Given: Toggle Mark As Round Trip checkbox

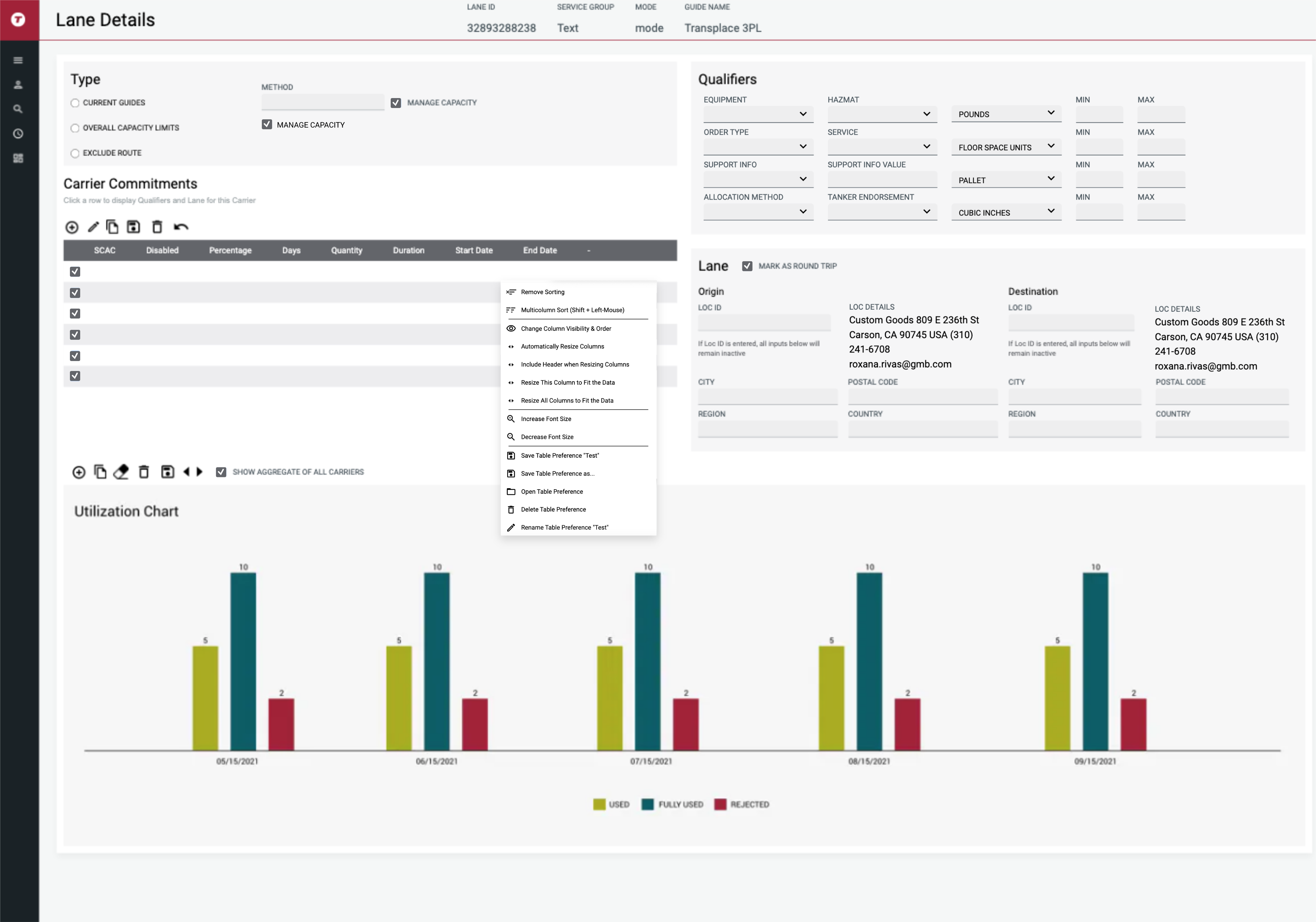Looking at the screenshot, I should tap(747, 266).
